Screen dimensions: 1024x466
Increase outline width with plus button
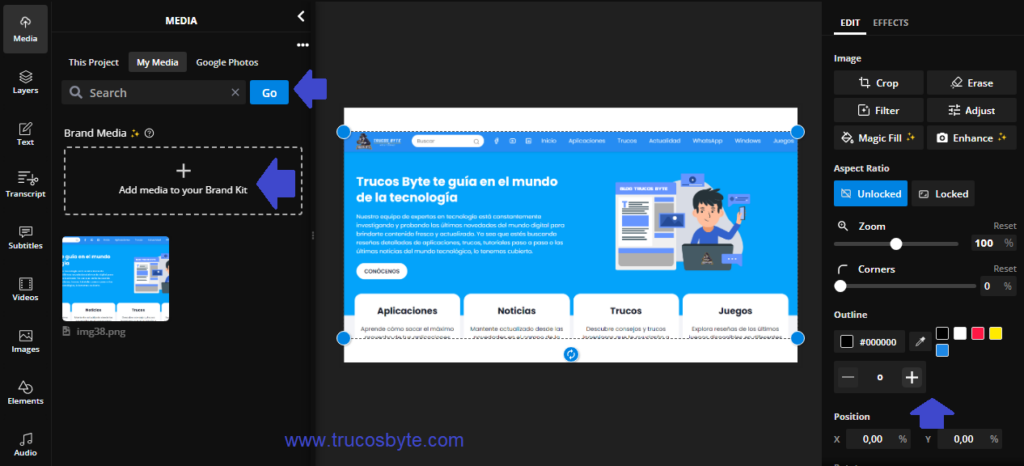pos(912,377)
